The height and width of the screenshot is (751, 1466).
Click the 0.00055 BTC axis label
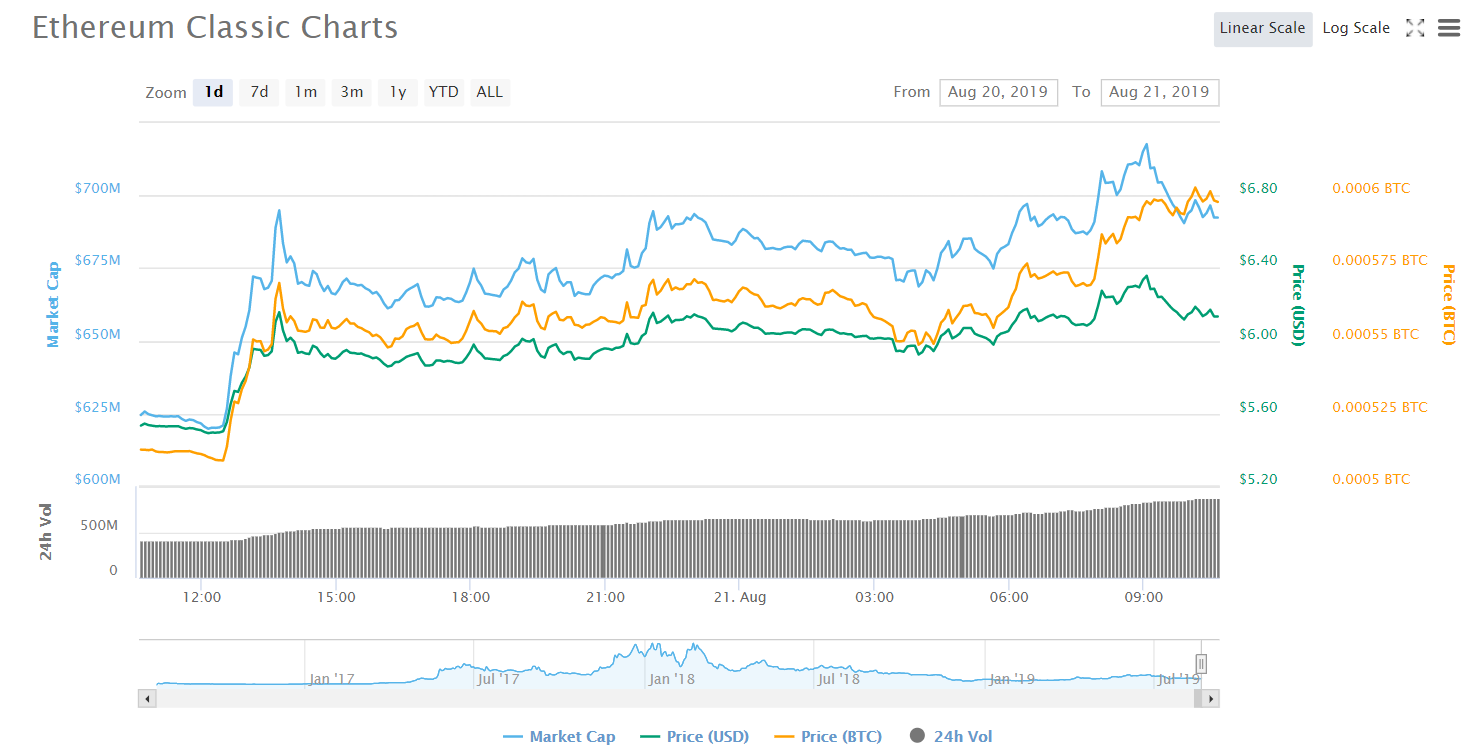(x=1375, y=334)
